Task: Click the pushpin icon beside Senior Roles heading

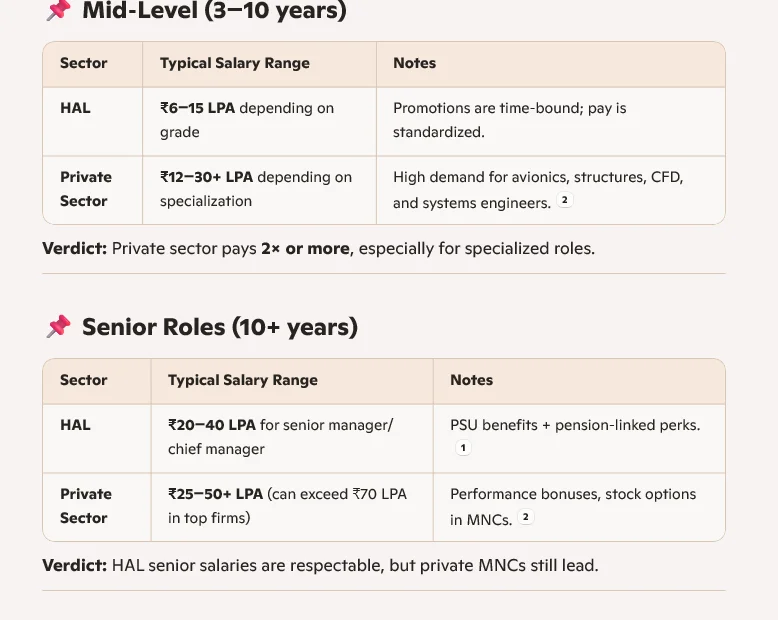Action: (x=58, y=327)
